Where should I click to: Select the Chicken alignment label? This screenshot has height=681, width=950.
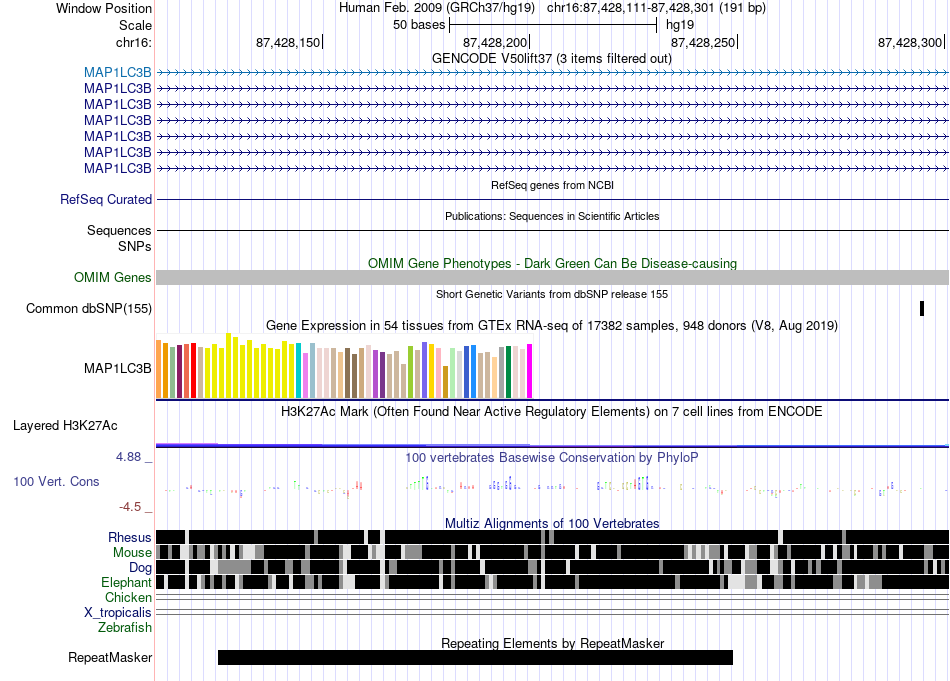point(128,597)
